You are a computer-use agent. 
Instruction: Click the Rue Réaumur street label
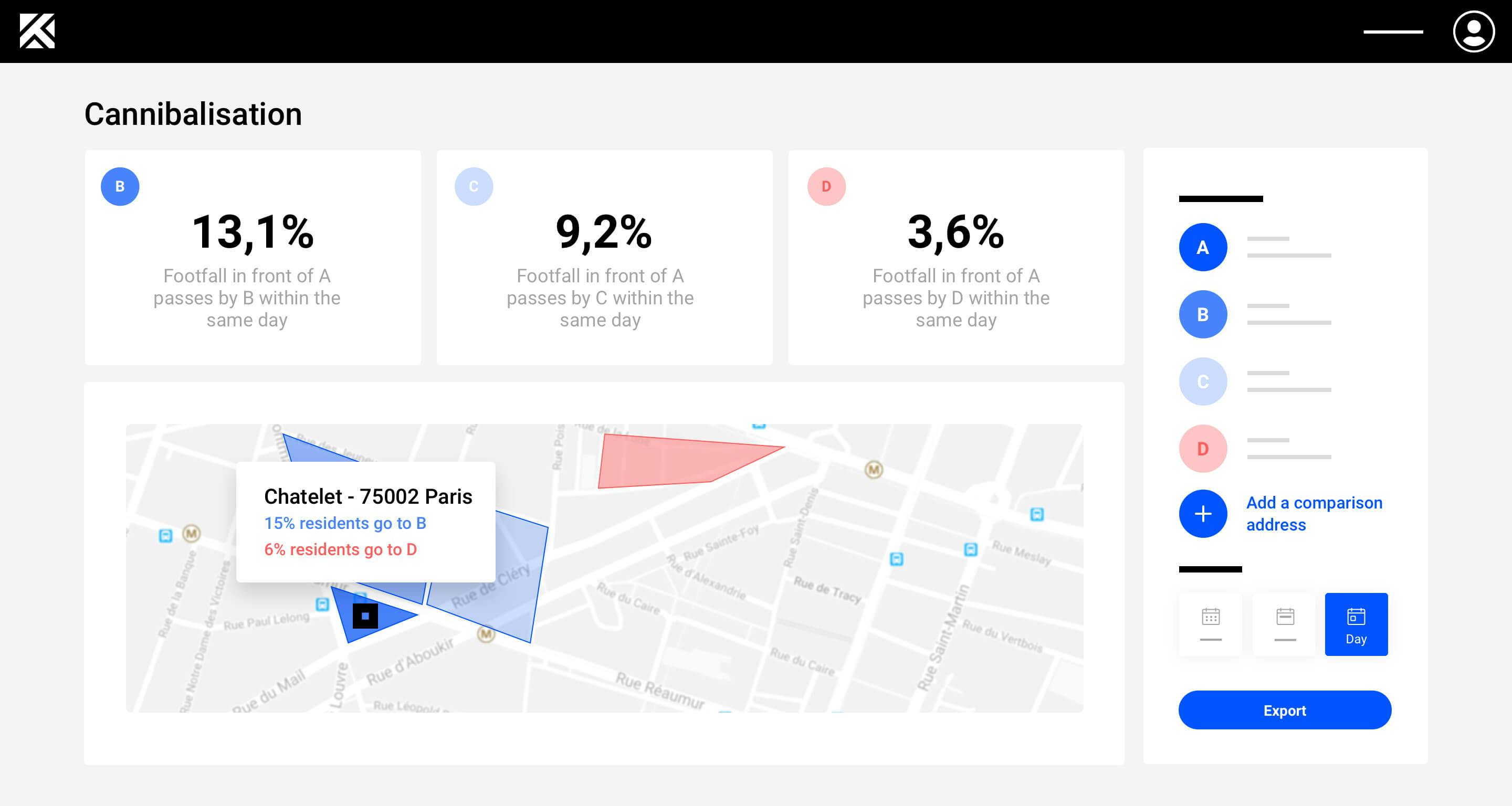[x=660, y=691]
